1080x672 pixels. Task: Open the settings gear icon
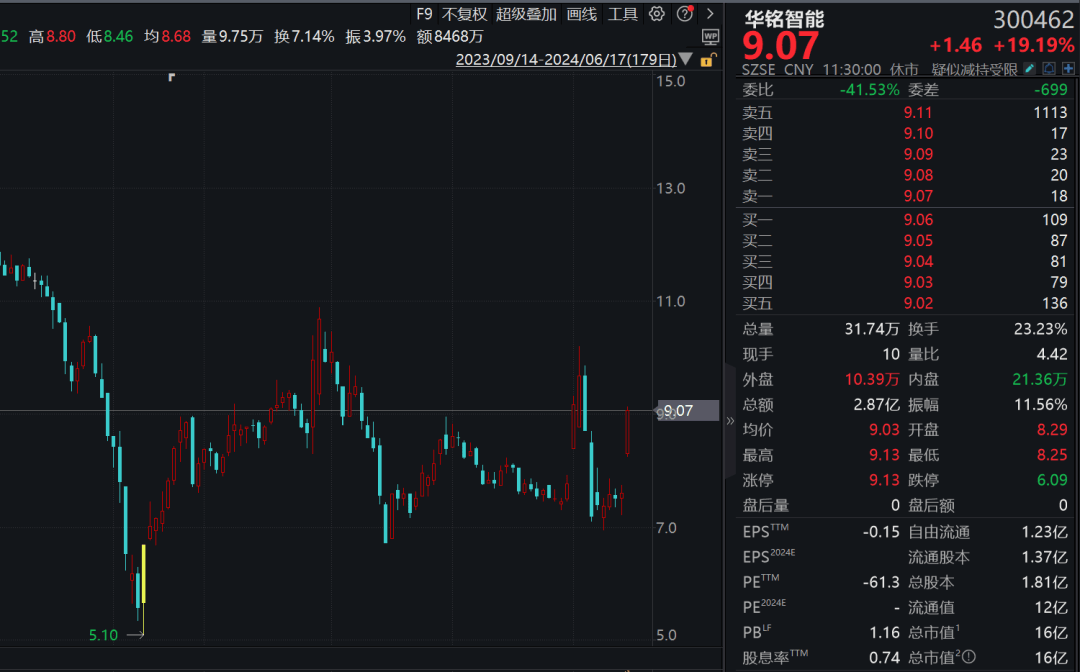pyautogui.click(x=656, y=13)
